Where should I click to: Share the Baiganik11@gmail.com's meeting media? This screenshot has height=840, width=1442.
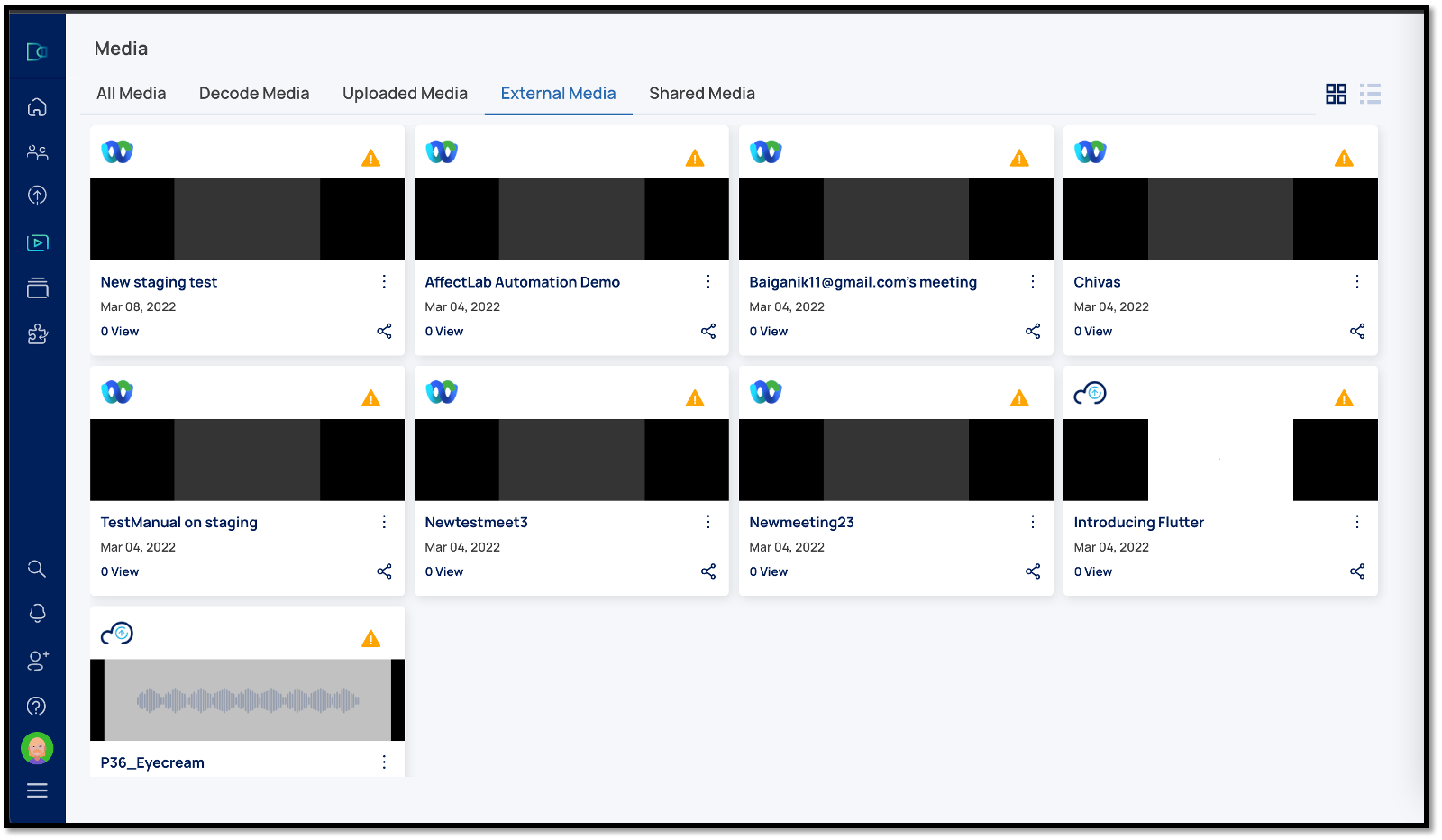[x=1033, y=331]
